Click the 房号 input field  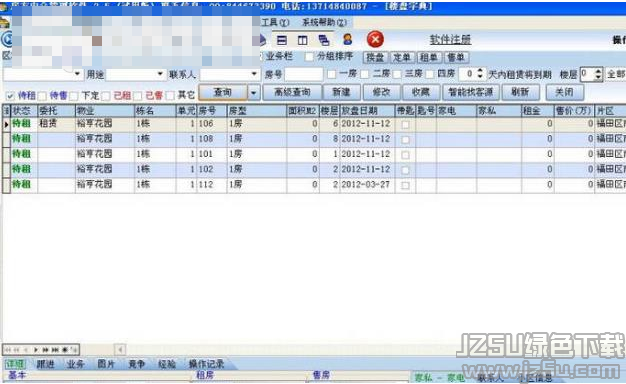304,74
